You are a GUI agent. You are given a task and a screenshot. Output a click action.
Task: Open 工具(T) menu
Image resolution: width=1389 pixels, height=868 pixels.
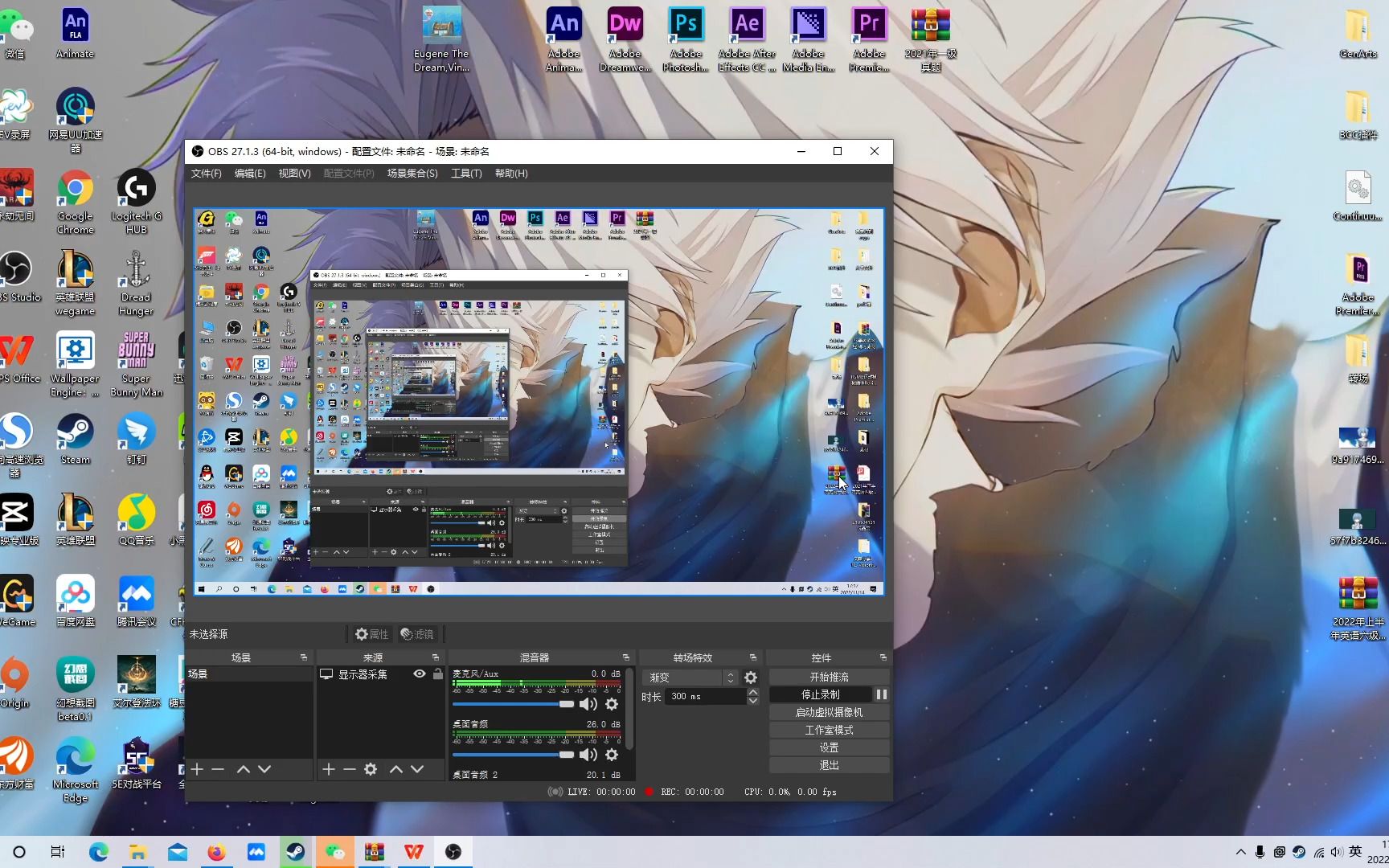466,174
